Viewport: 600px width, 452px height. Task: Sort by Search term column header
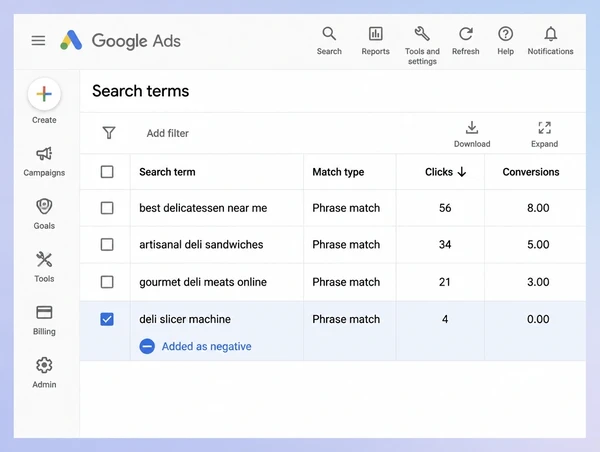[167, 172]
